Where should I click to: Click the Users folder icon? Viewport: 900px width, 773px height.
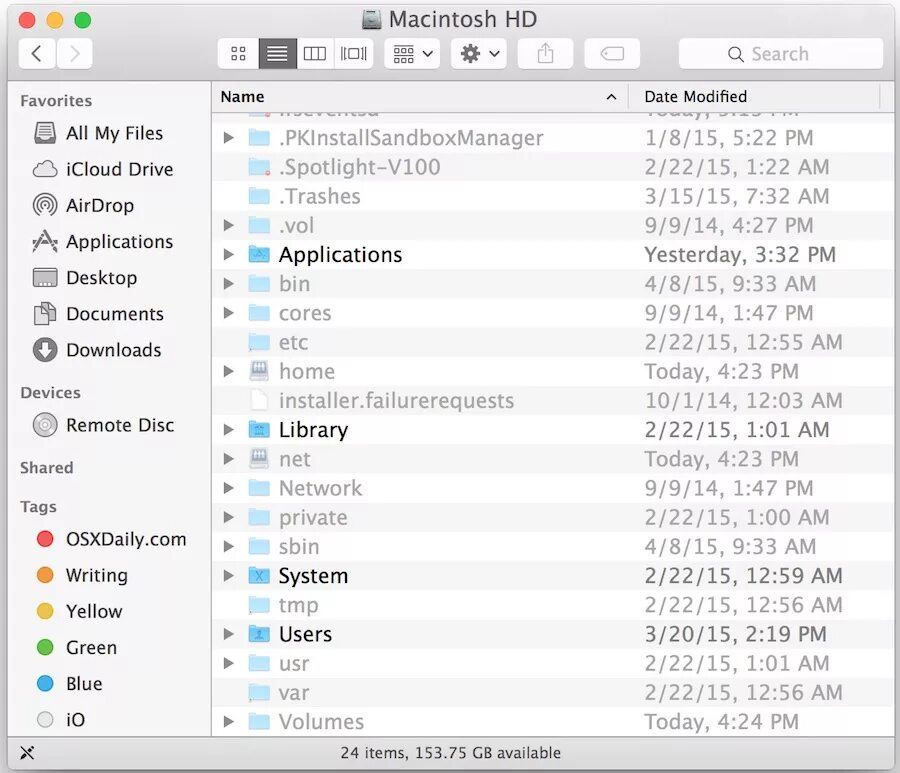click(259, 634)
